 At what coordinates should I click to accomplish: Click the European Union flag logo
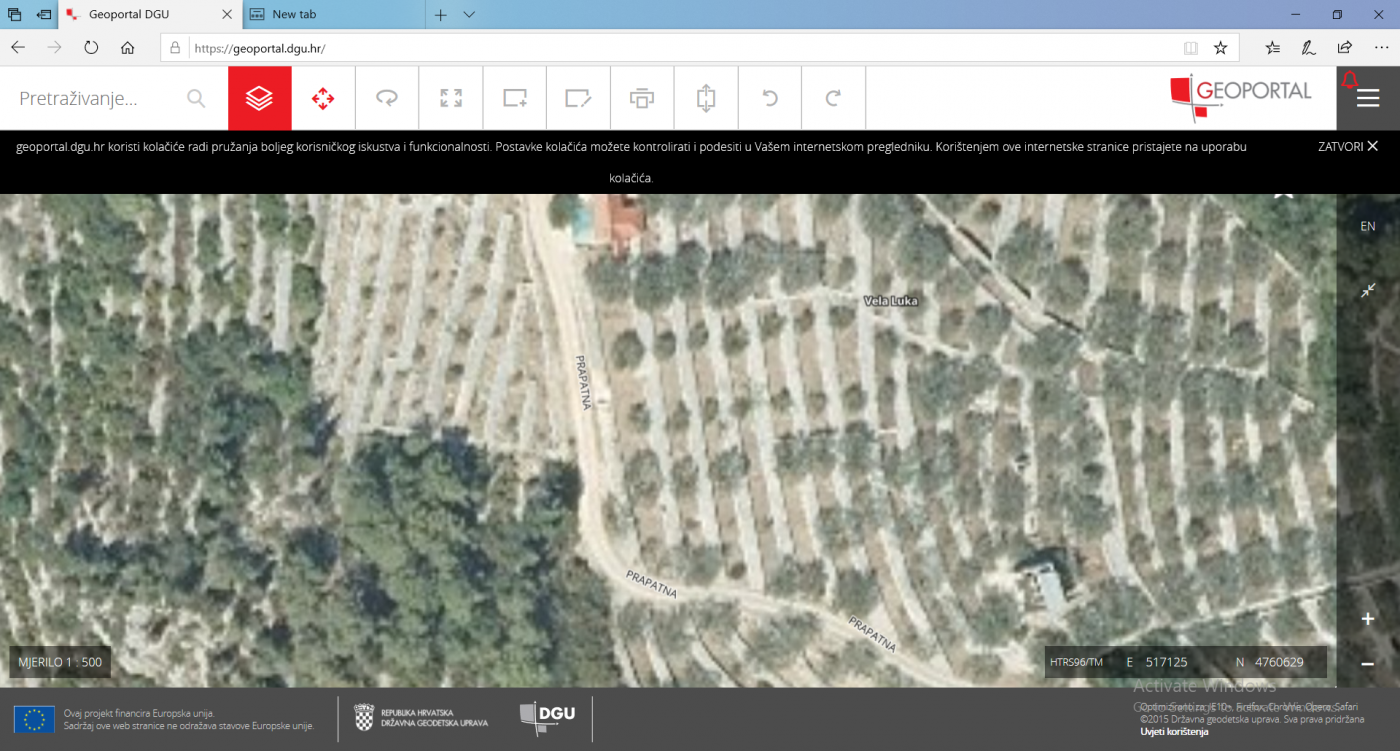tap(34, 719)
